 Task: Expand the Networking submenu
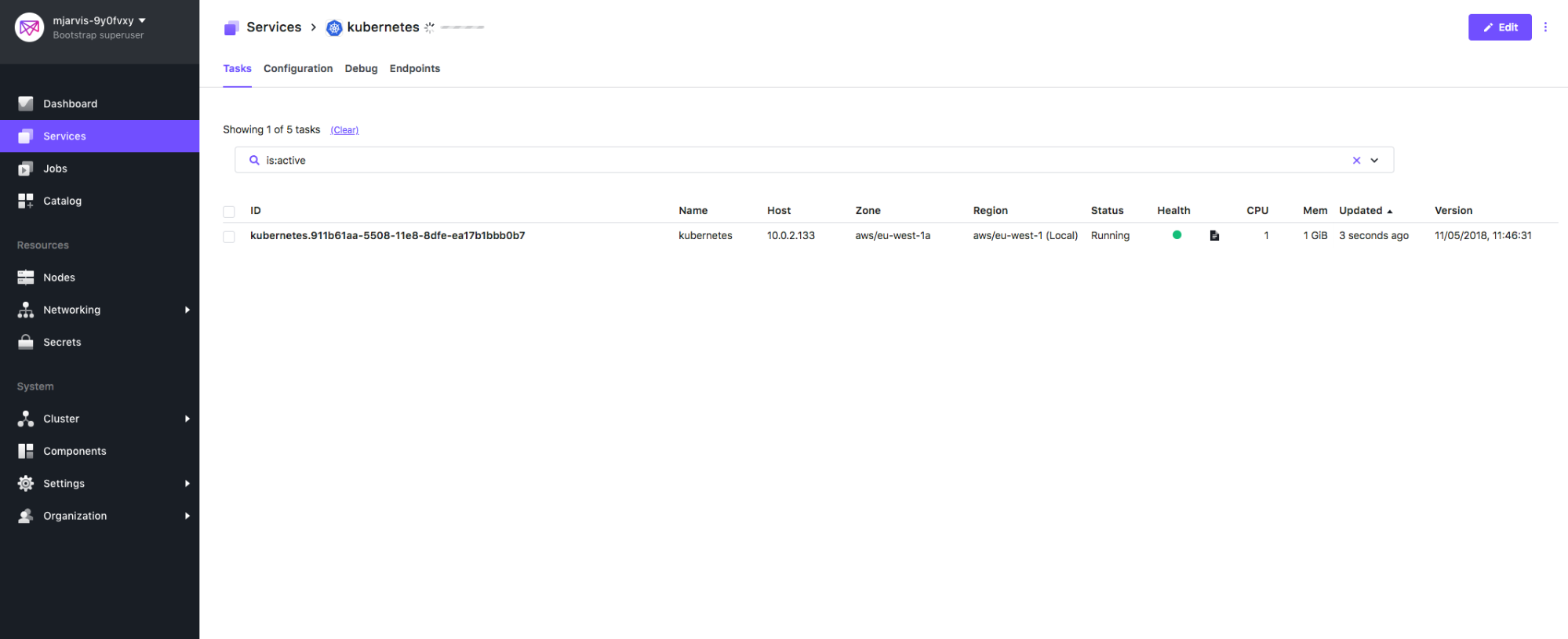(x=187, y=310)
